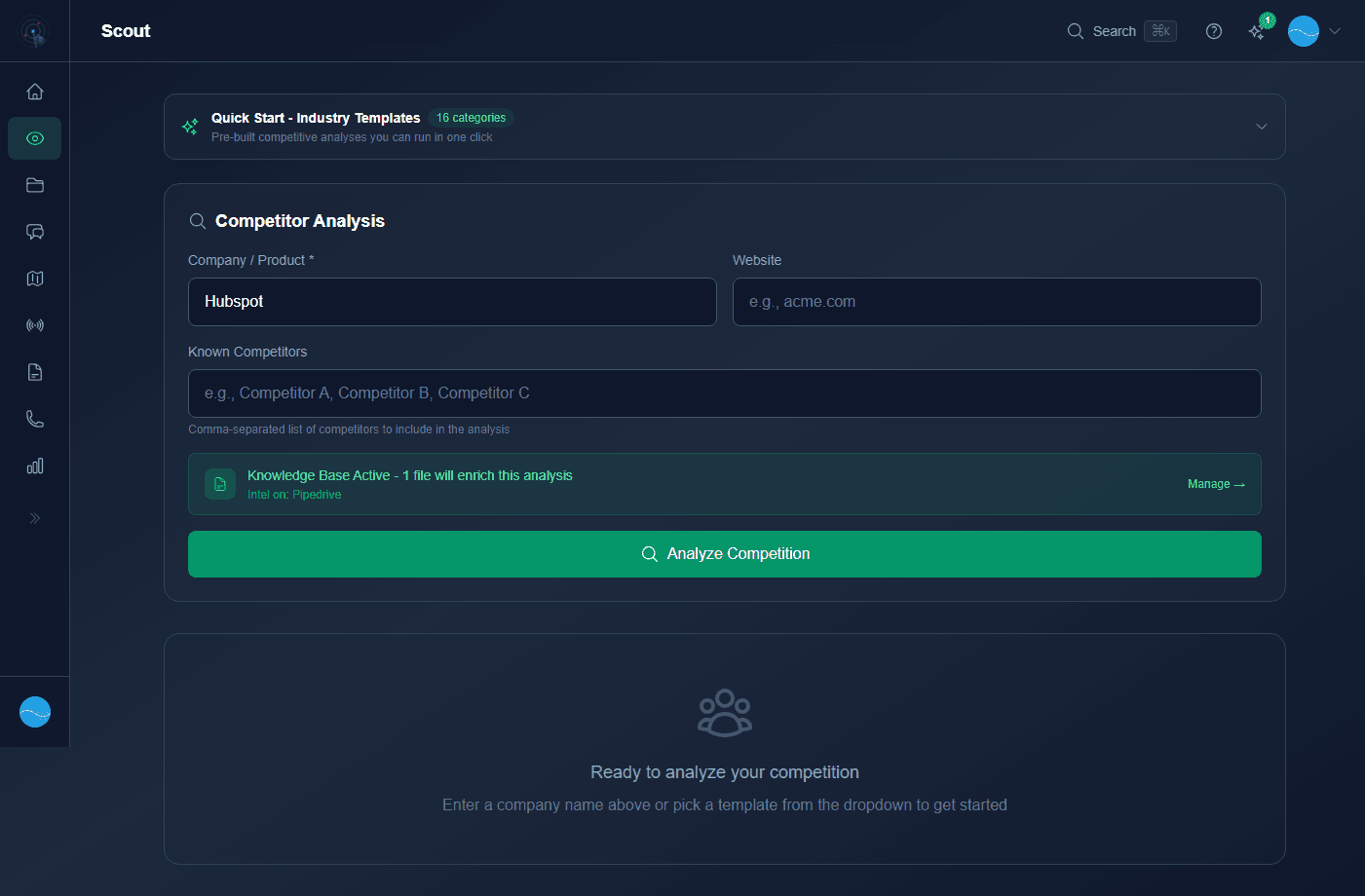Viewport: 1365px width, 896px height.
Task: Select the map icon in the sidebar
Action: pyautogui.click(x=35, y=279)
